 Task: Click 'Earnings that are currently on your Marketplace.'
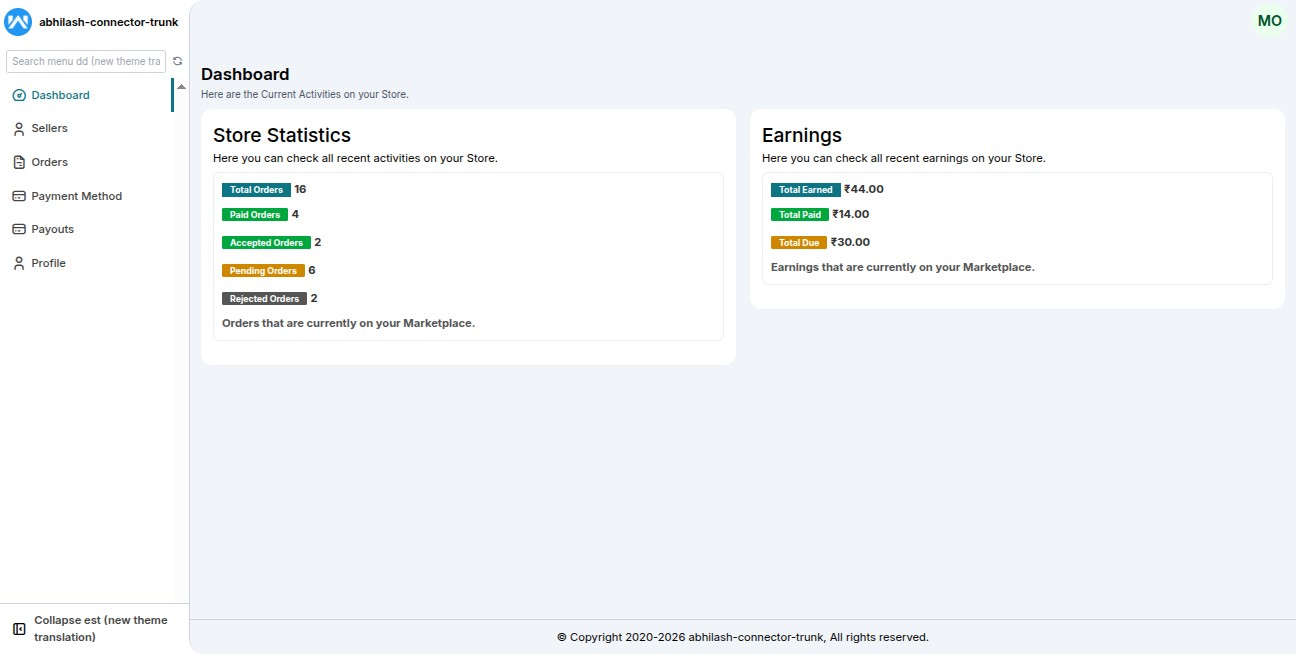(903, 267)
